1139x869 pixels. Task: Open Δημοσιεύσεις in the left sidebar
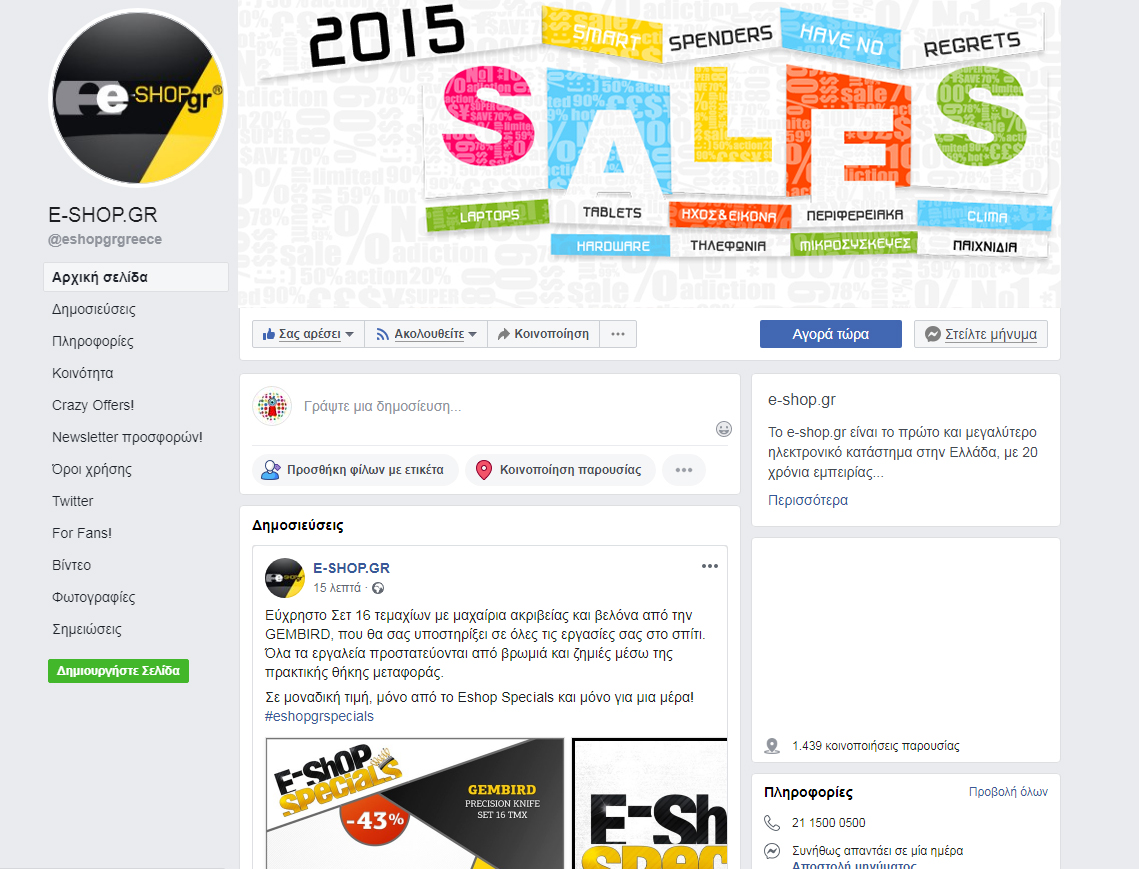pyautogui.click(x=94, y=310)
